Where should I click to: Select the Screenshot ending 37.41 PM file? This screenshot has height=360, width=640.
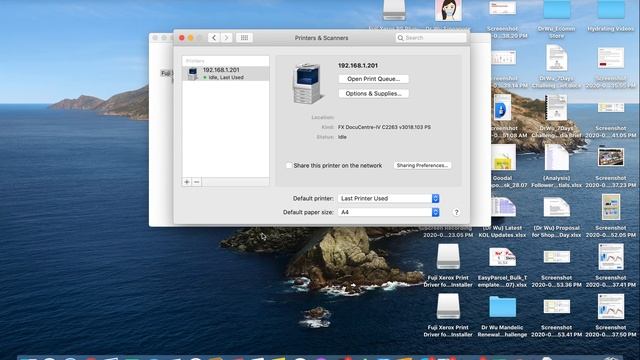(x=611, y=257)
